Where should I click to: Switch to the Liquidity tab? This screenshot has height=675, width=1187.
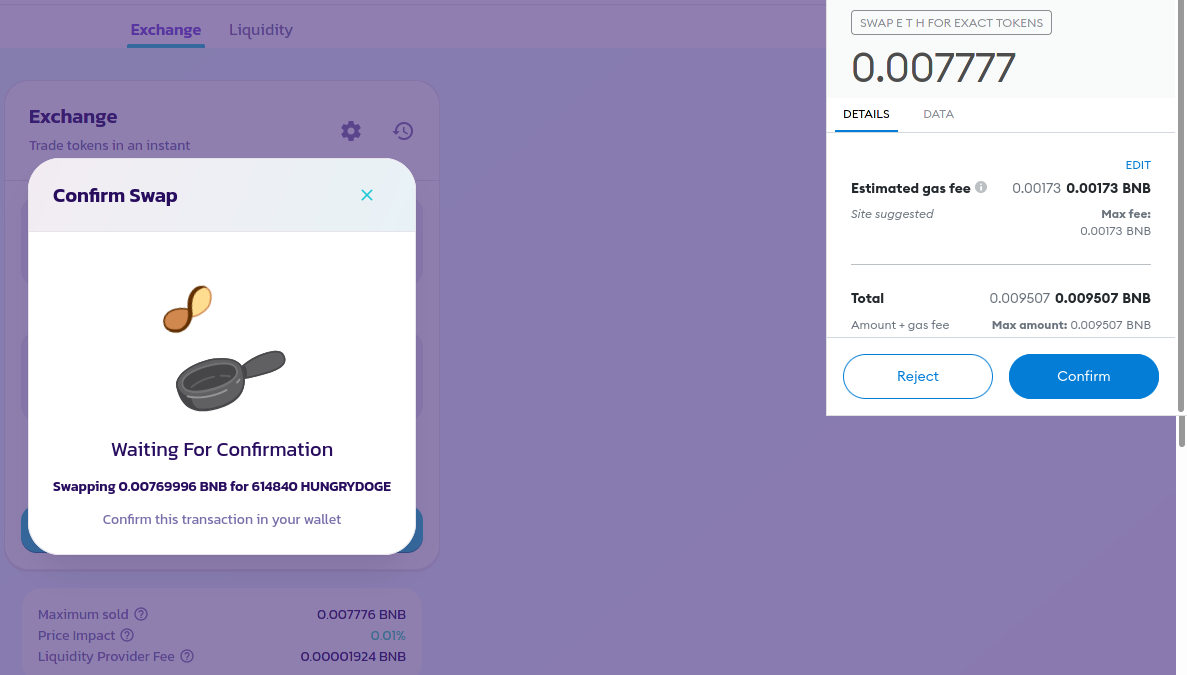[x=260, y=30]
